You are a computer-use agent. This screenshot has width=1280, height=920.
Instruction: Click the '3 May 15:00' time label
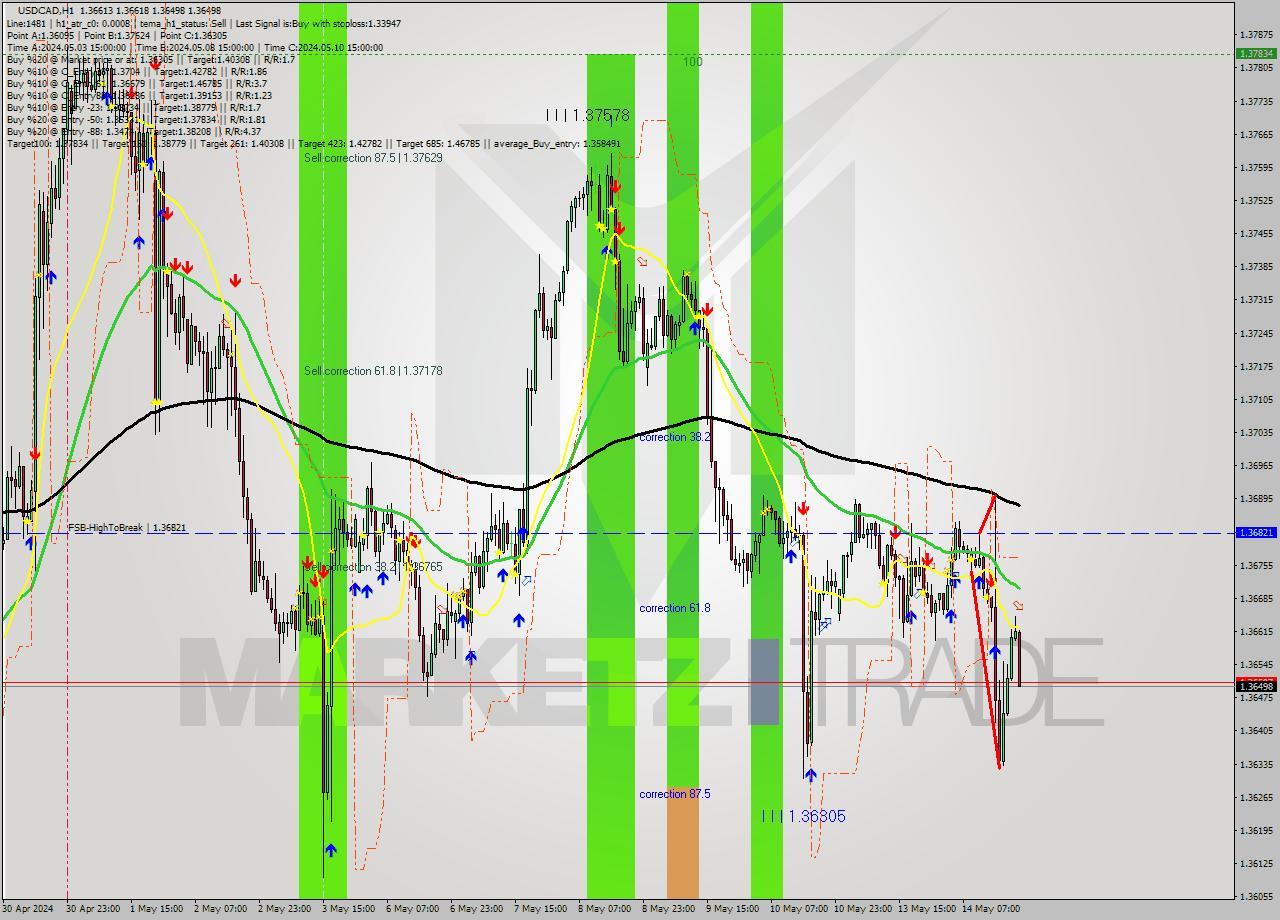tap(349, 909)
